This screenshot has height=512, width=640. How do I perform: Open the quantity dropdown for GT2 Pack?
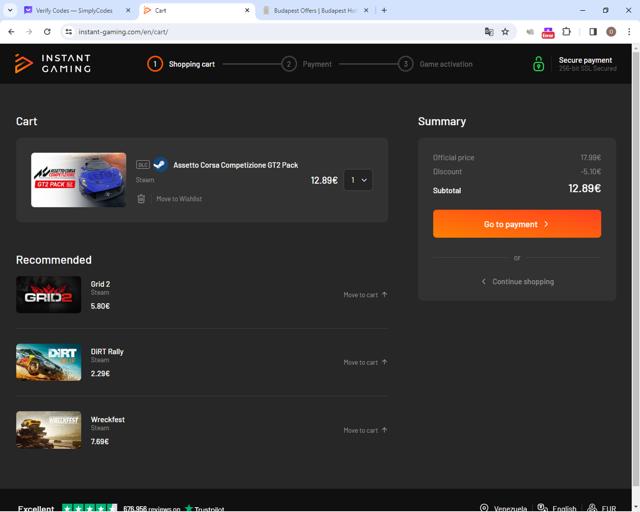tap(358, 180)
